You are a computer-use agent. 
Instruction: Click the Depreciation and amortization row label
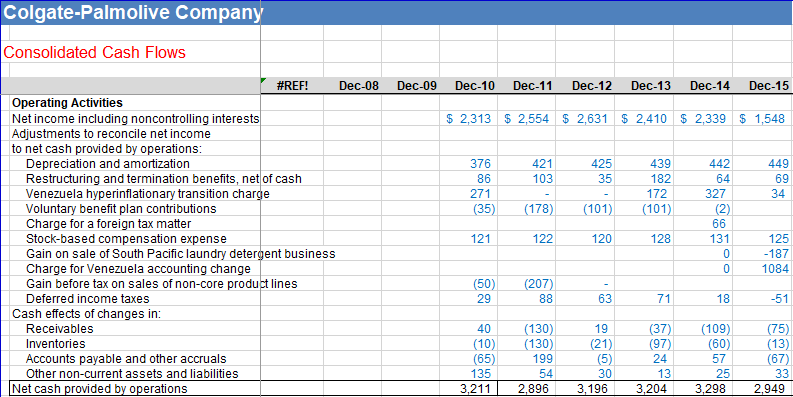point(108,164)
